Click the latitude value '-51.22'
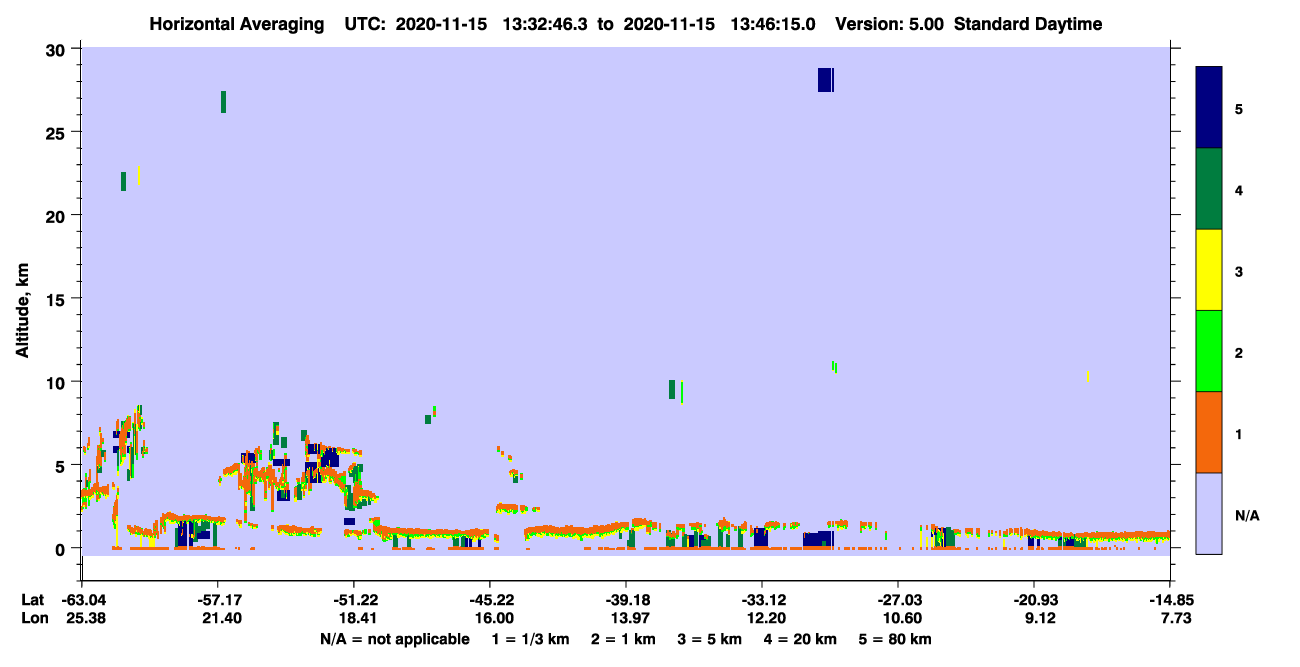1300x667 pixels. pos(354,600)
